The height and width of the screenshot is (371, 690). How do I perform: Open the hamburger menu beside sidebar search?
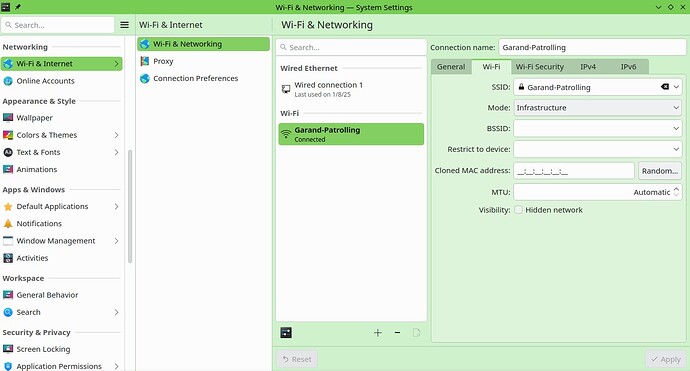click(x=125, y=25)
